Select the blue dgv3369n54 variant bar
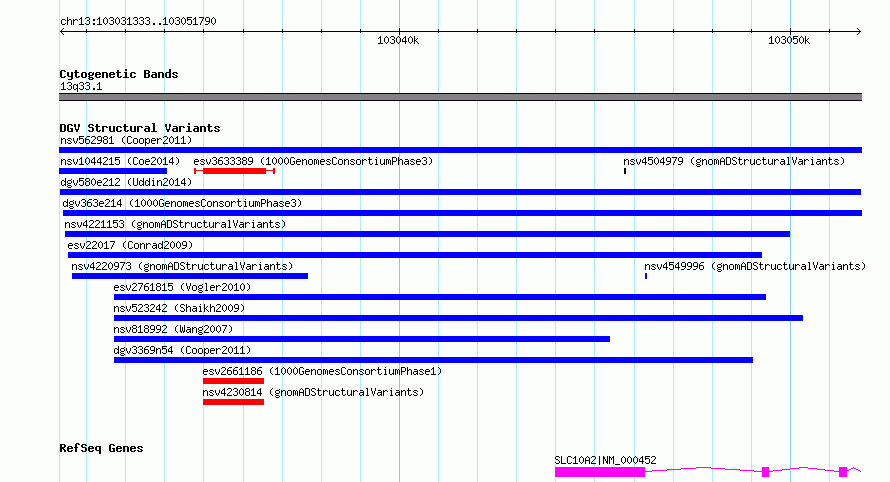Viewport: 890px width, 482px height. coord(433,360)
